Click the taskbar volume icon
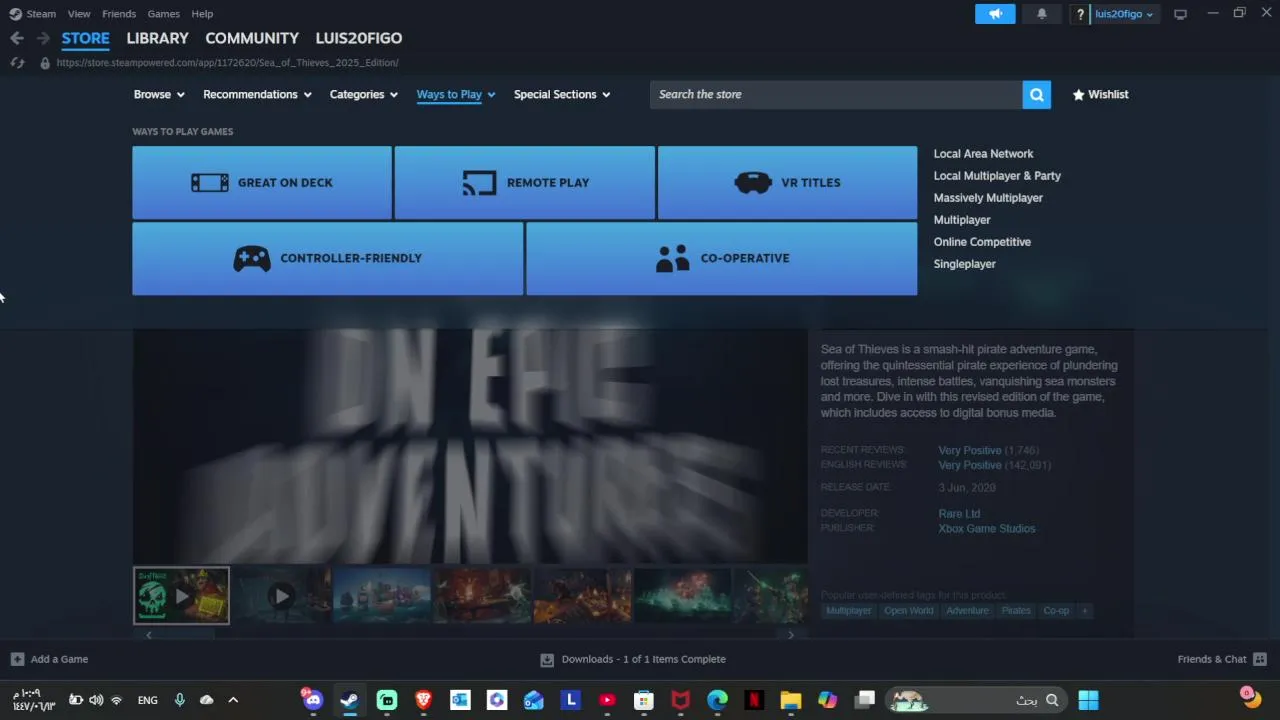1280x720 pixels. [96, 700]
